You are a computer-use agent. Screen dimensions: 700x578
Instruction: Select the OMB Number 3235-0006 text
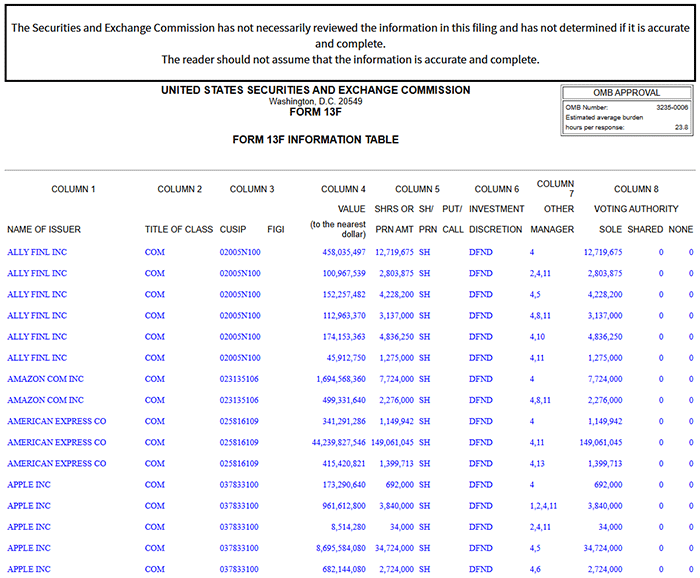click(671, 105)
